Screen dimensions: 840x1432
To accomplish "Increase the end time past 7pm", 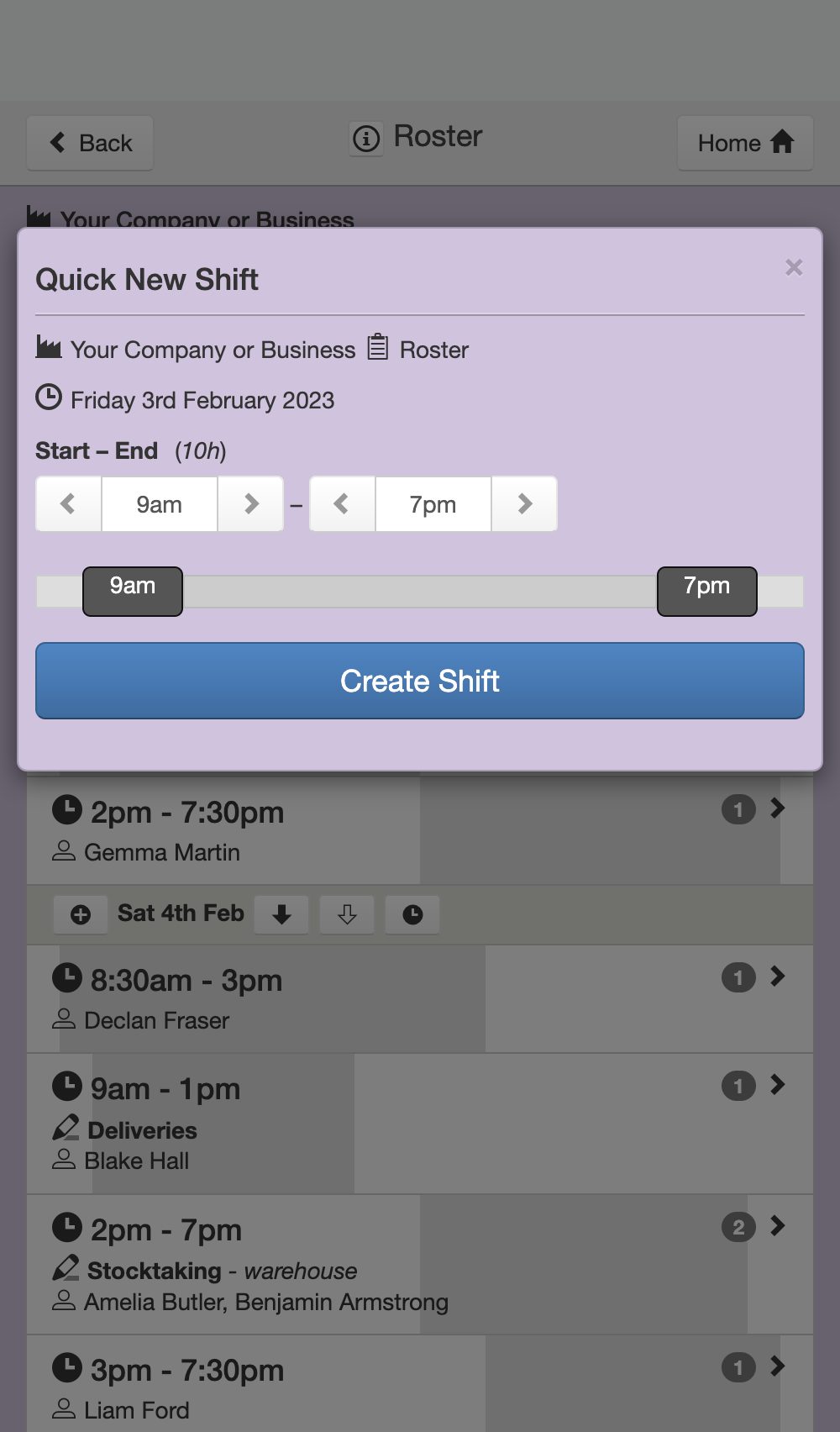I will 524,504.
